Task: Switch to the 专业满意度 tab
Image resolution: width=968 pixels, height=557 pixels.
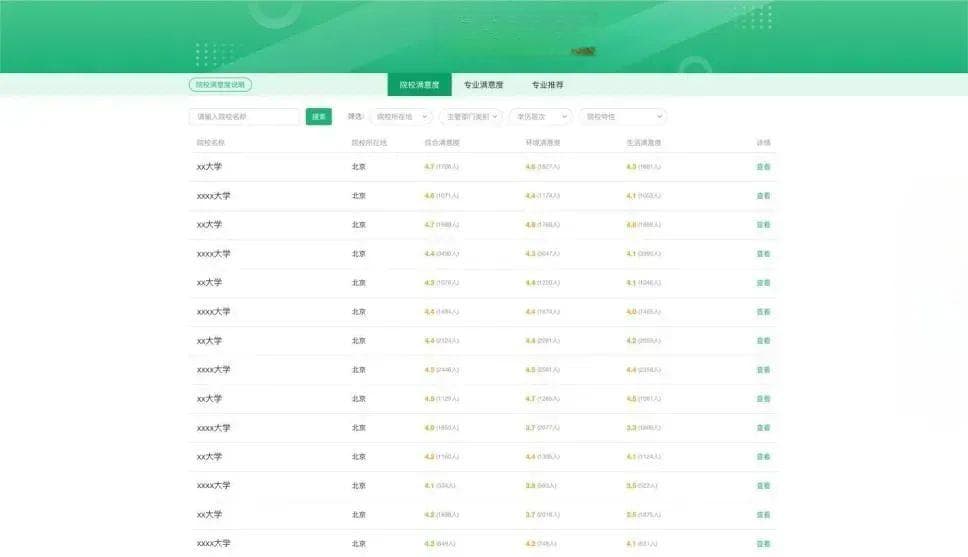Action: pos(483,85)
